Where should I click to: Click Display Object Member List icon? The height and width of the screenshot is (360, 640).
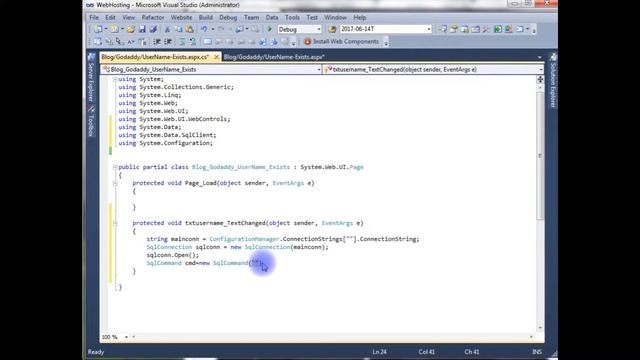click(x=98, y=42)
